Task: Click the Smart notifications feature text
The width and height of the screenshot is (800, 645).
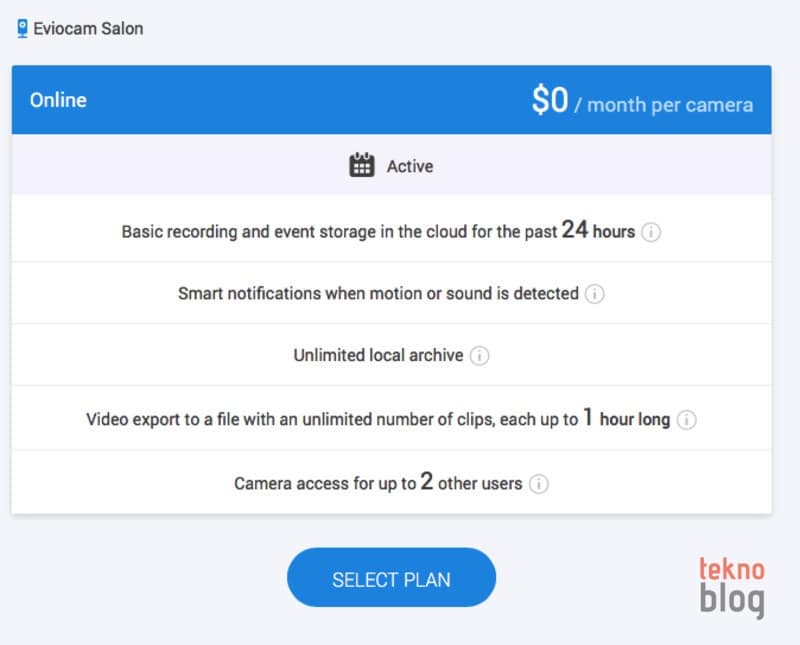Action: click(378, 294)
